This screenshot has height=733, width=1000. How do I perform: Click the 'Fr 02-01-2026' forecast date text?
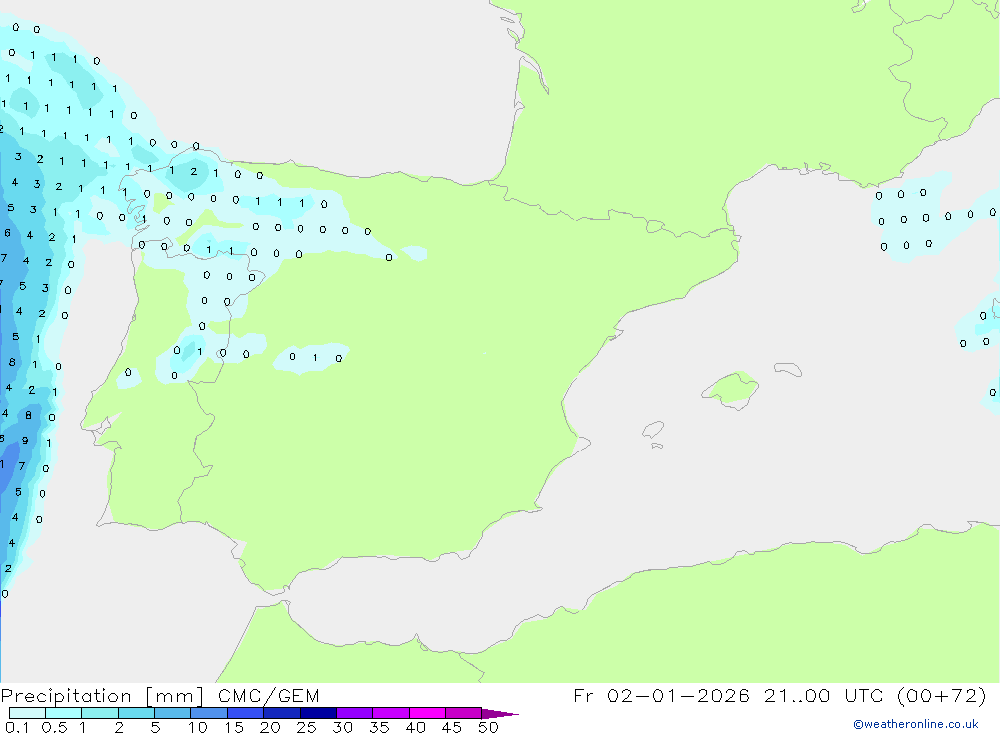point(661,695)
